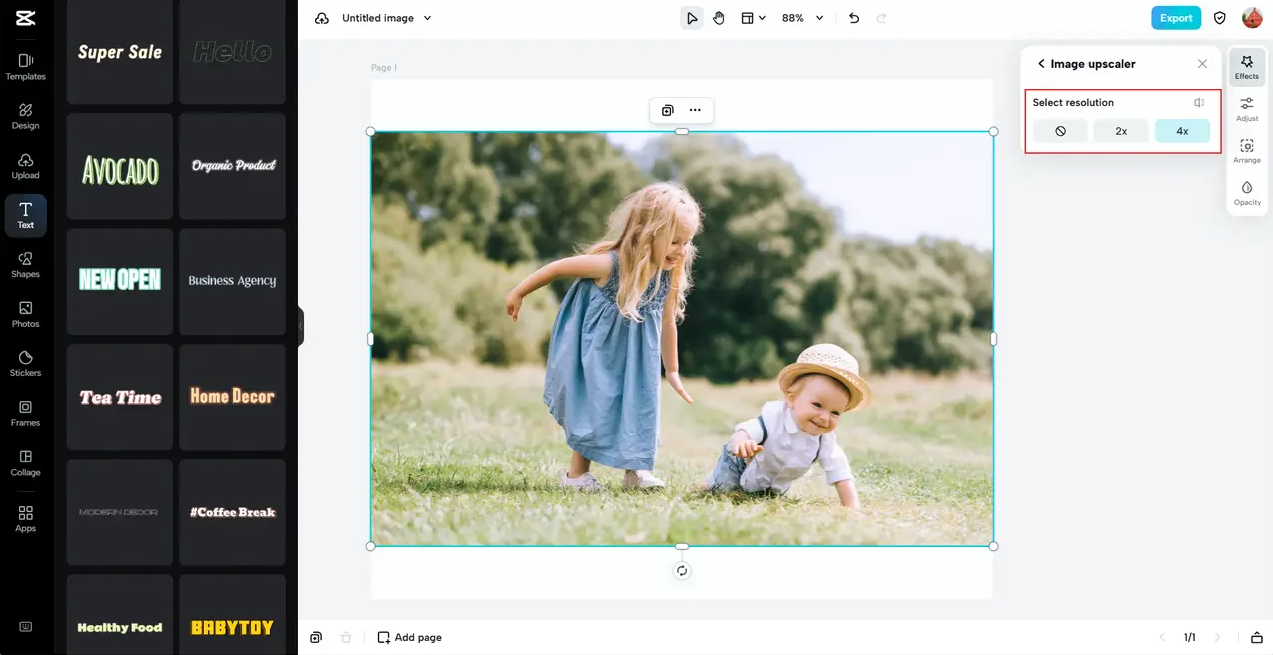Open more options on floating image toolbar
This screenshot has width=1273, height=655.
(695, 110)
